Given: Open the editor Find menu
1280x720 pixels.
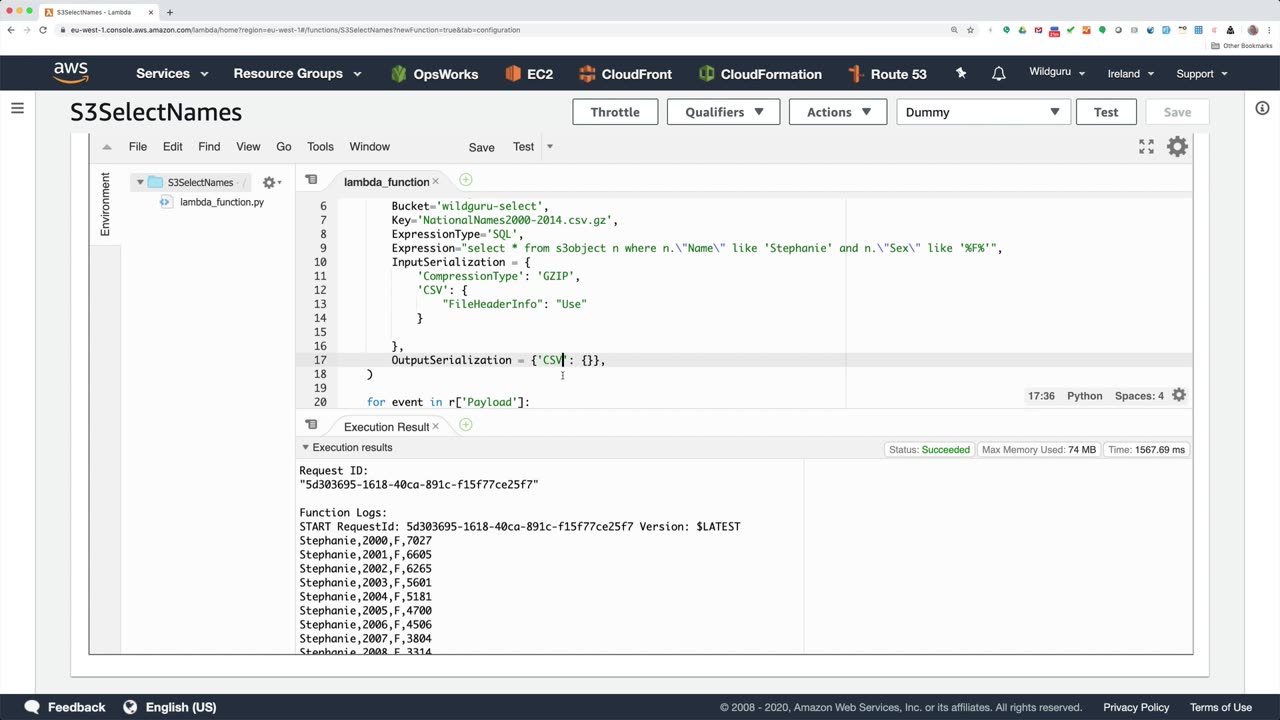Looking at the screenshot, I should tap(209, 147).
